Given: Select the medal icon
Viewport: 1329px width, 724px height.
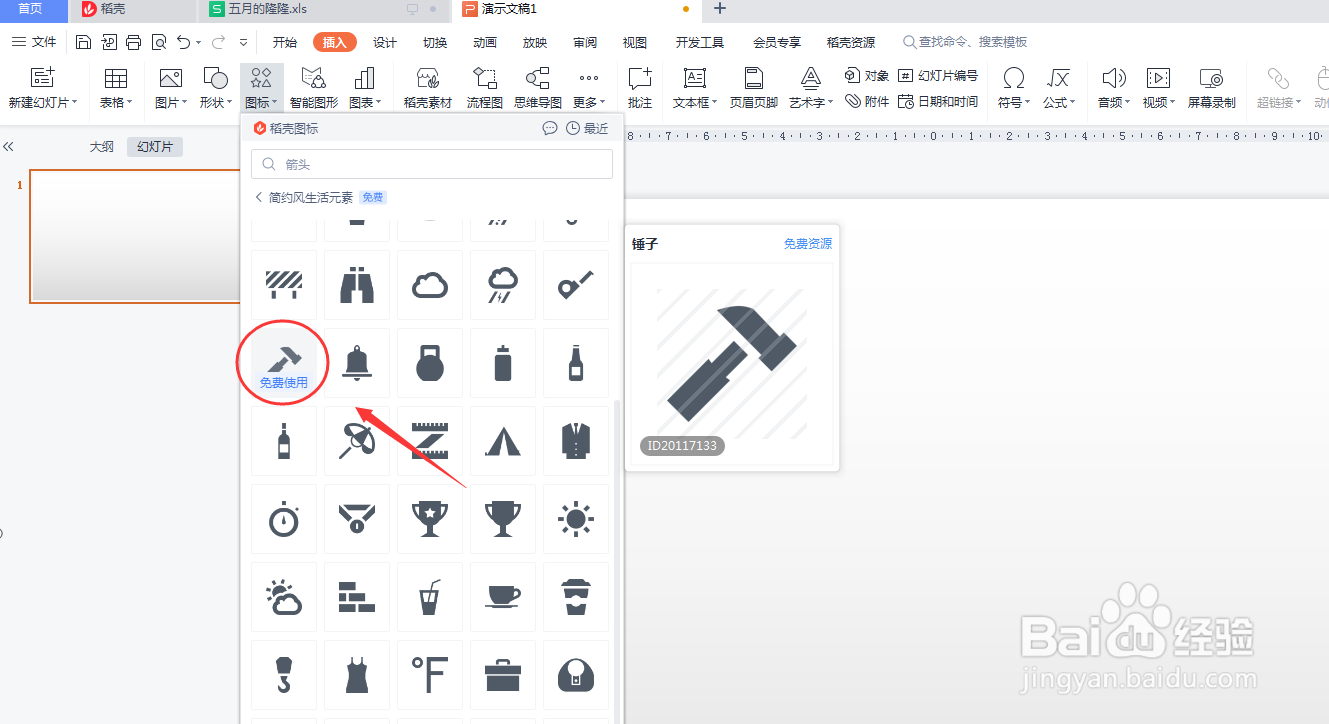Looking at the screenshot, I should coord(357,518).
